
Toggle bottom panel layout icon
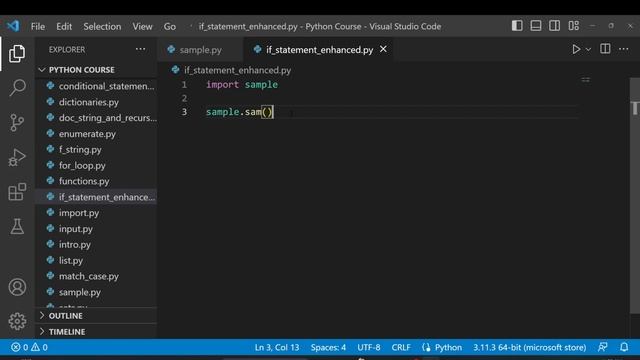(x=536, y=26)
